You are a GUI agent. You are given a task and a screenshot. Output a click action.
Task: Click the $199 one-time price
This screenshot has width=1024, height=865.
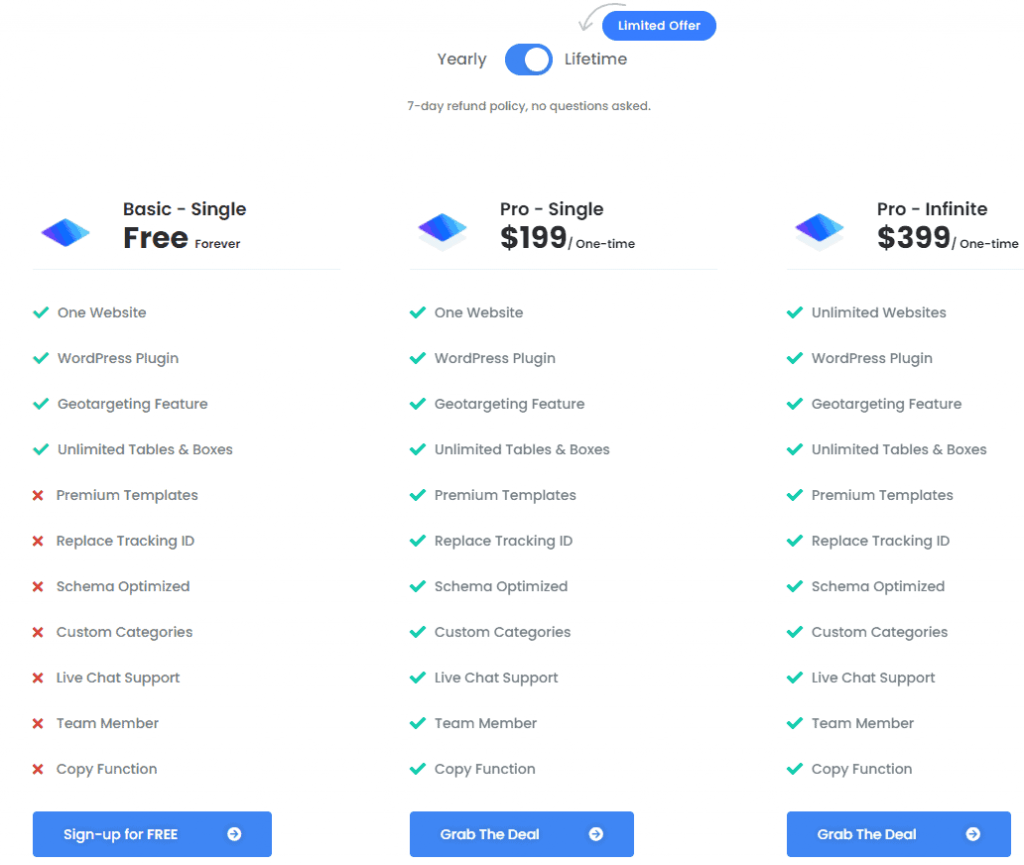(x=567, y=238)
